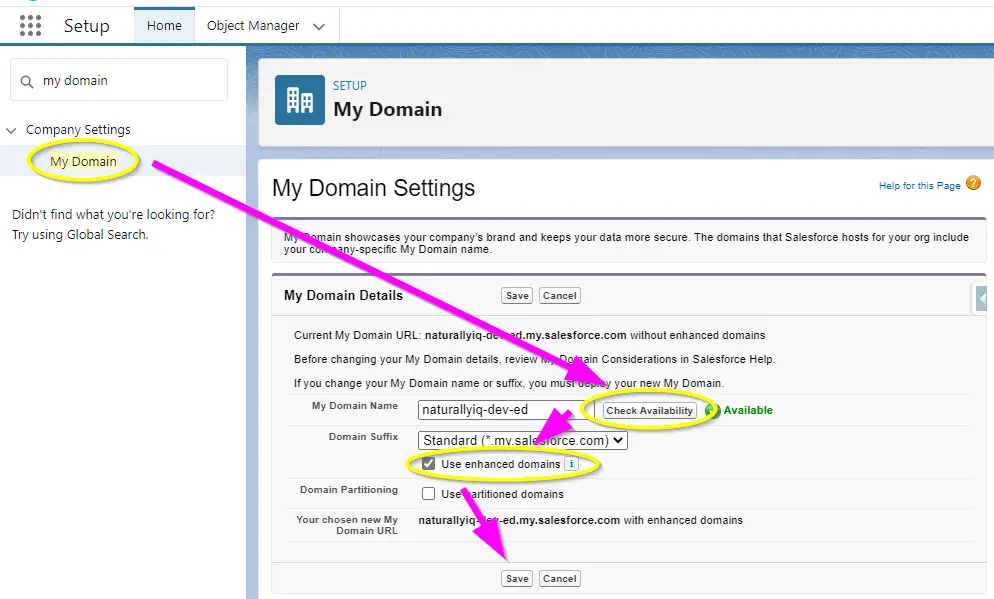
Task: Uncheck Use enhanced domains checkbox
Action: (x=429, y=464)
